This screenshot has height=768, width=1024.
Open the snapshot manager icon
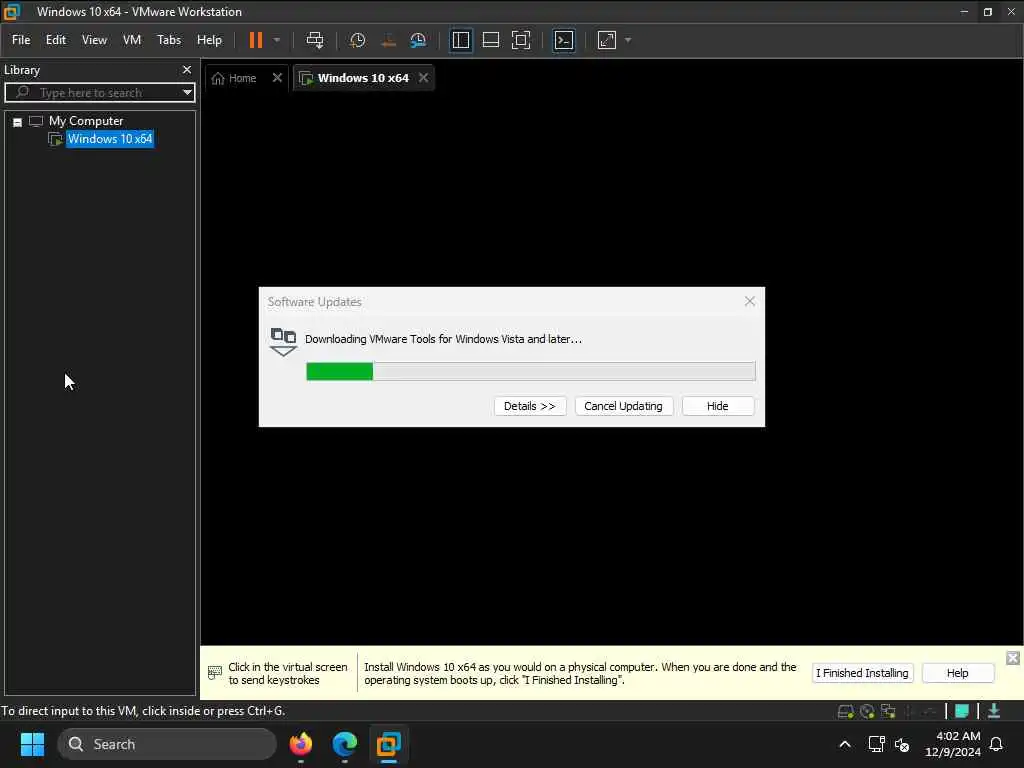click(x=418, y=40)
